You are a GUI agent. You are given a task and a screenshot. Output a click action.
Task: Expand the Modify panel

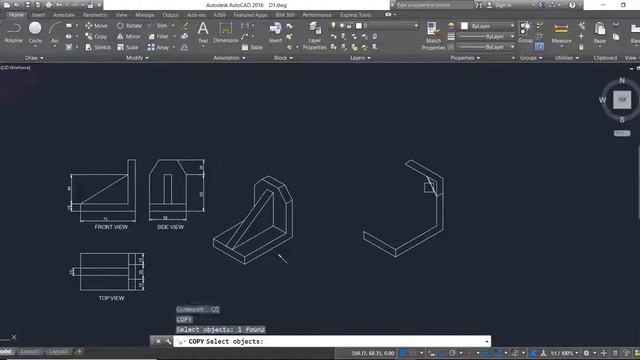(x=137, y=58)
